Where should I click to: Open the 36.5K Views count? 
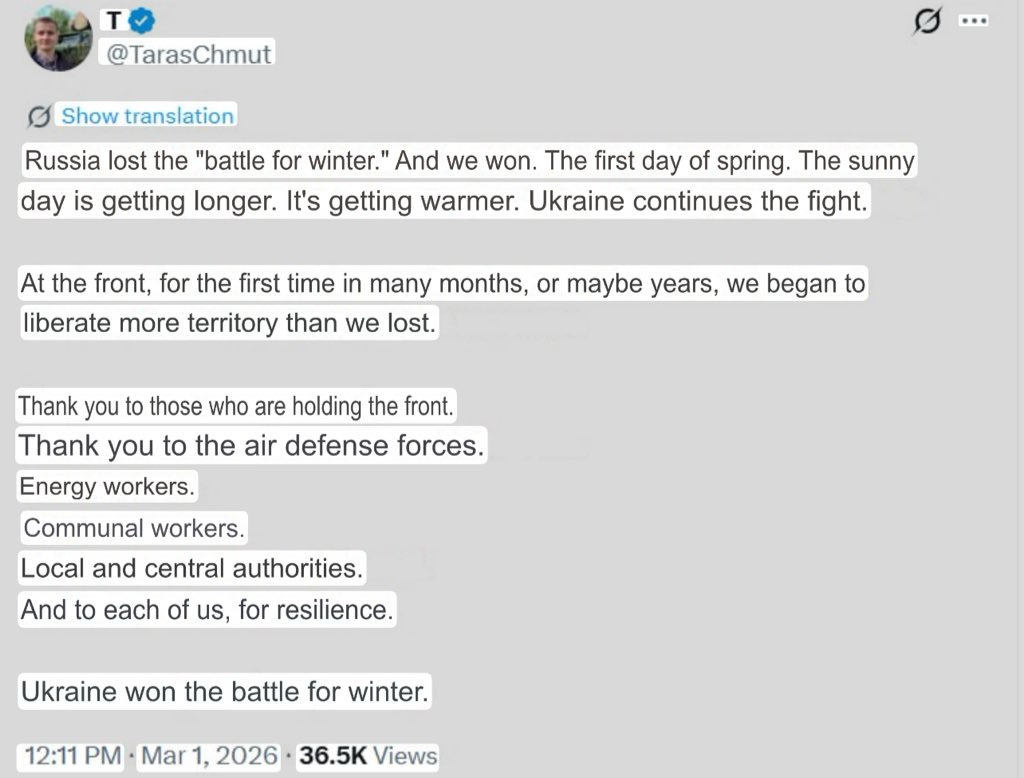368,755
